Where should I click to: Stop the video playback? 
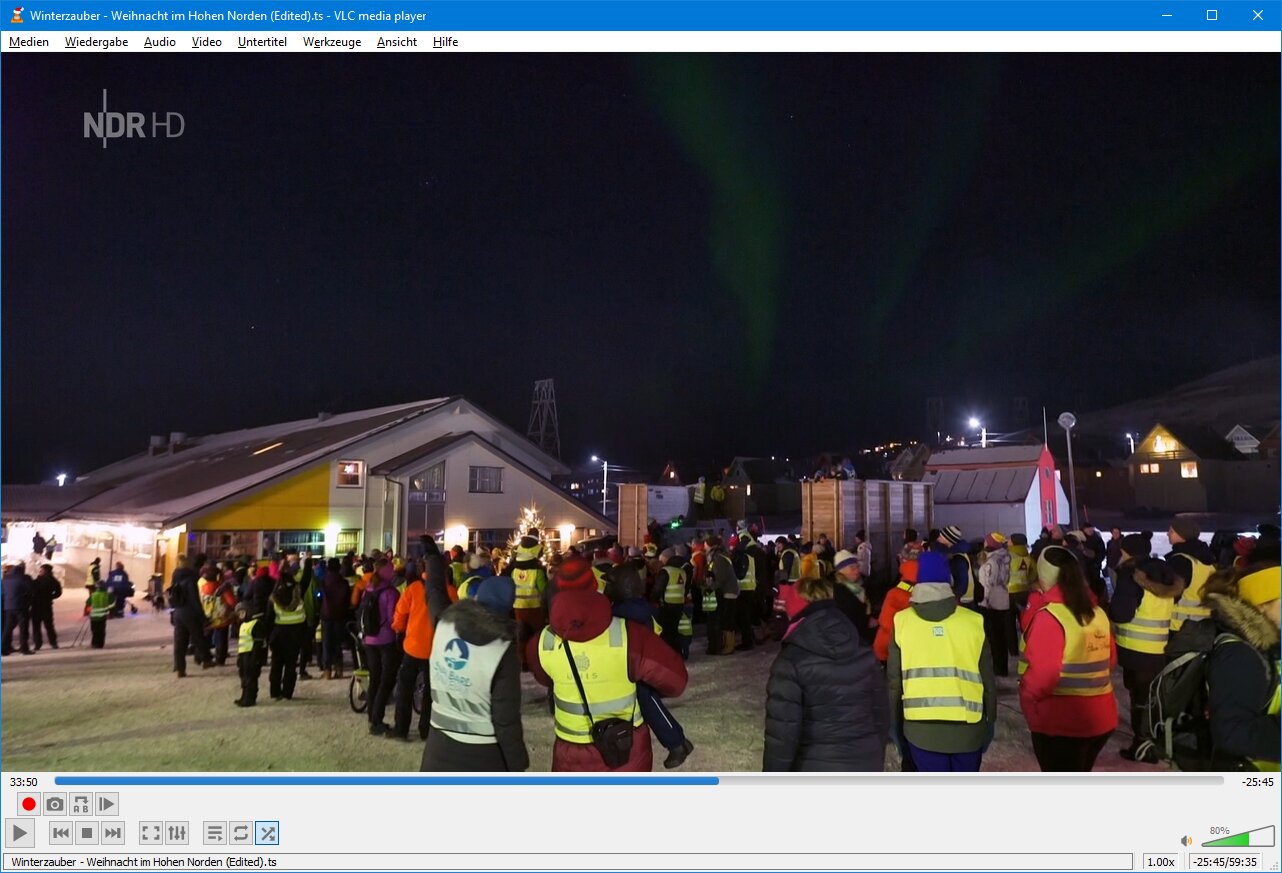tap(87, 833)
